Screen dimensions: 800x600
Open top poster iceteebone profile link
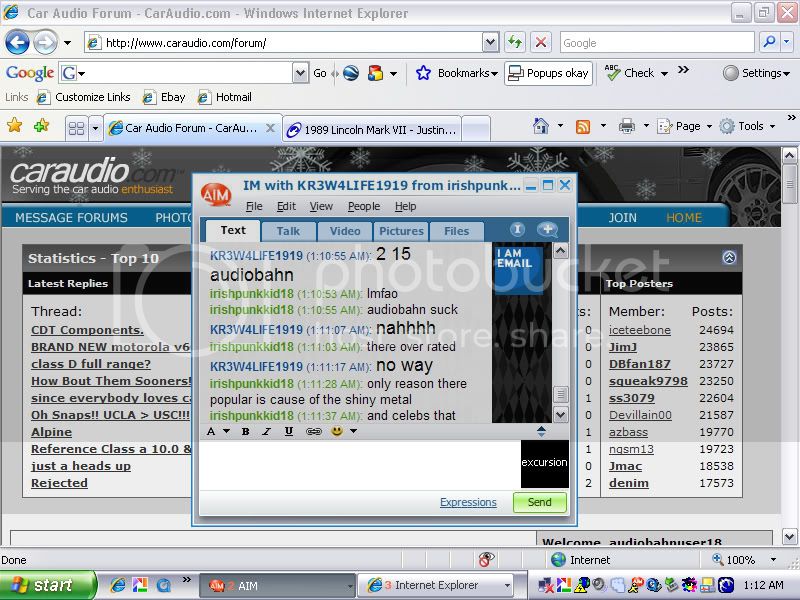click(x=640, y=330)
